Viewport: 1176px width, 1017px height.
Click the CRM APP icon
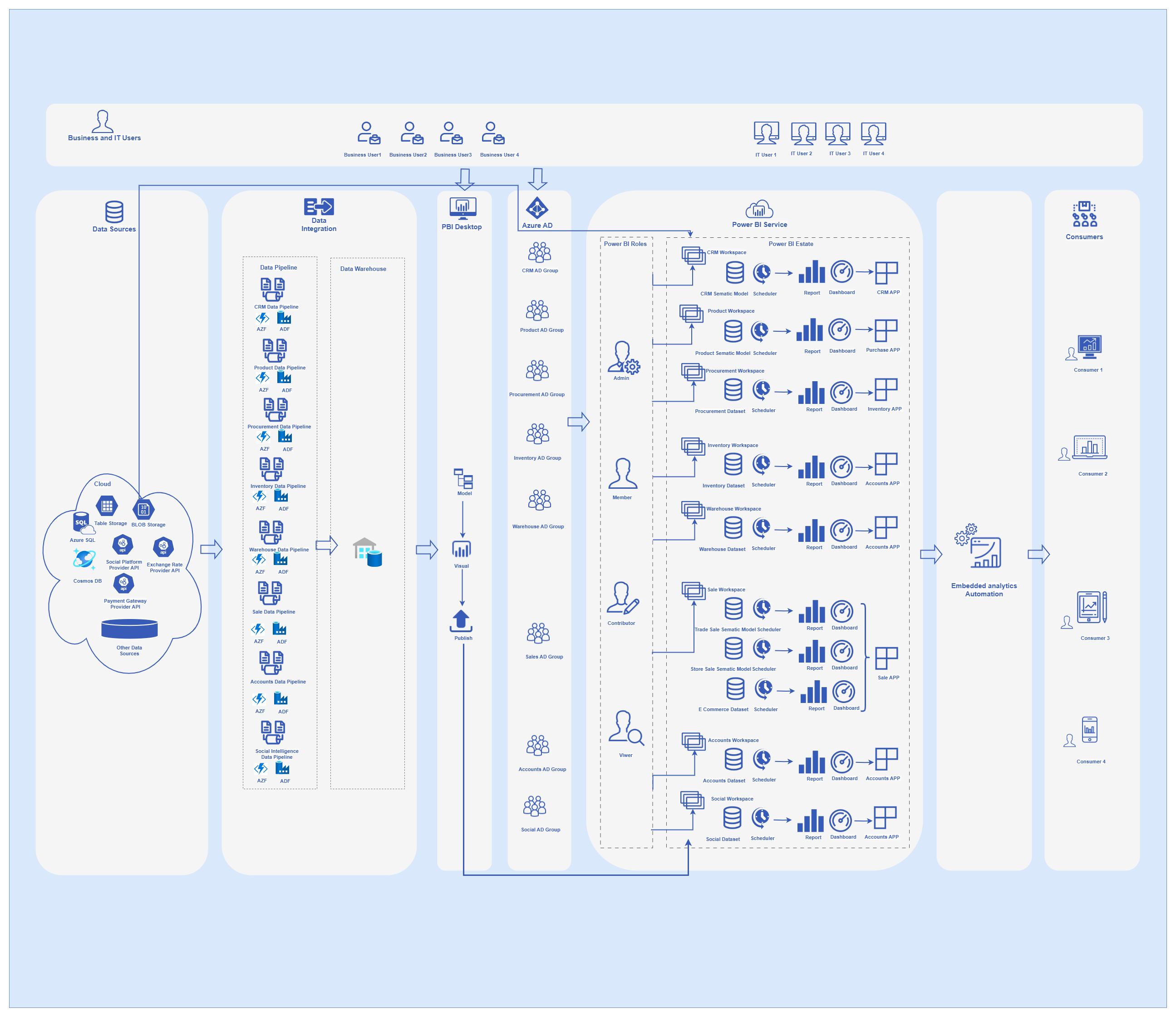click(886, 273)
